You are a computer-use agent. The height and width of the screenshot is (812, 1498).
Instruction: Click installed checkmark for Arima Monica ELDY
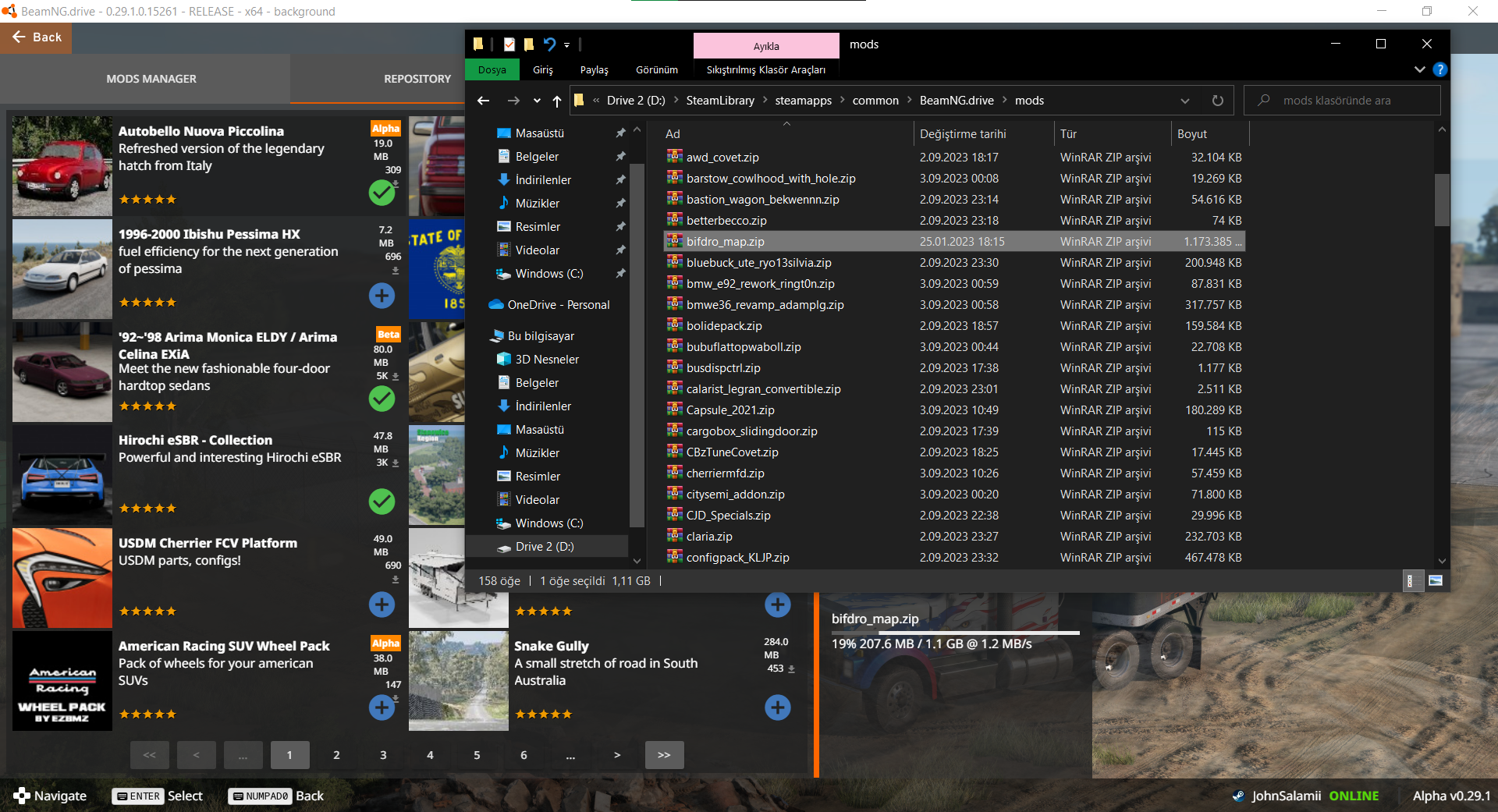click(x=382, y=399)
